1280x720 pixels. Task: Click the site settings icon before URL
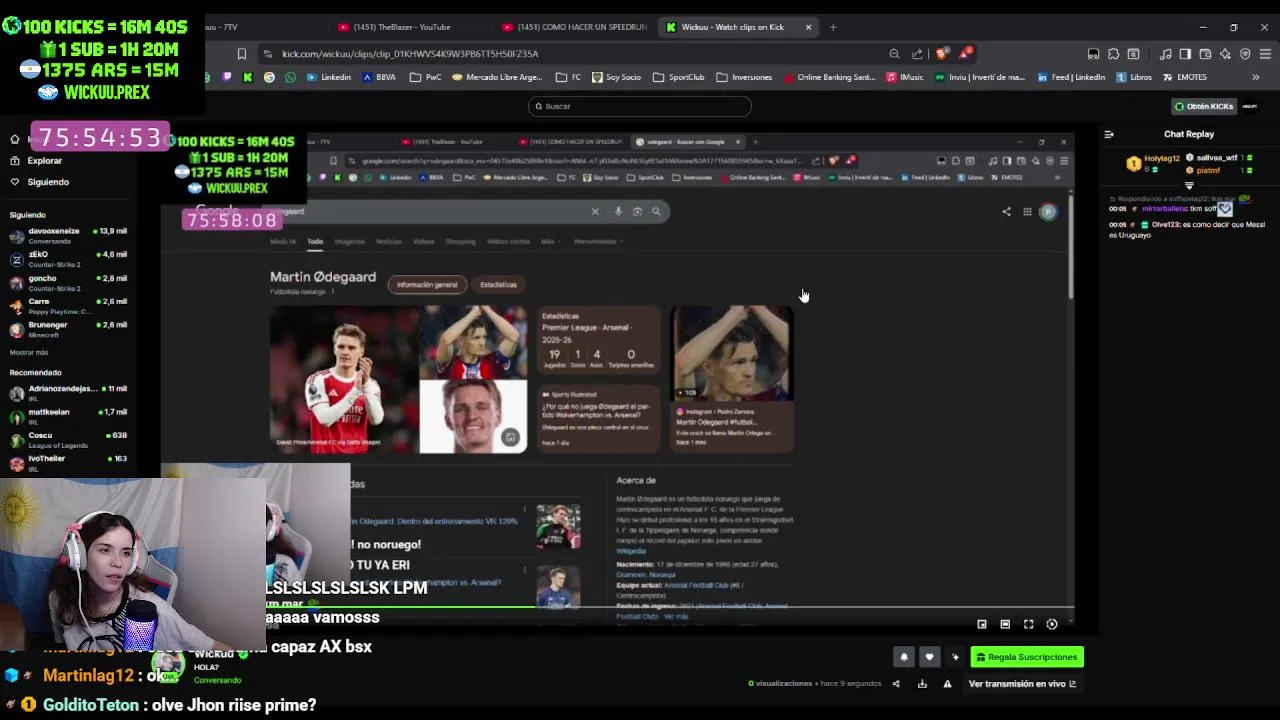(x=267, y=54)
